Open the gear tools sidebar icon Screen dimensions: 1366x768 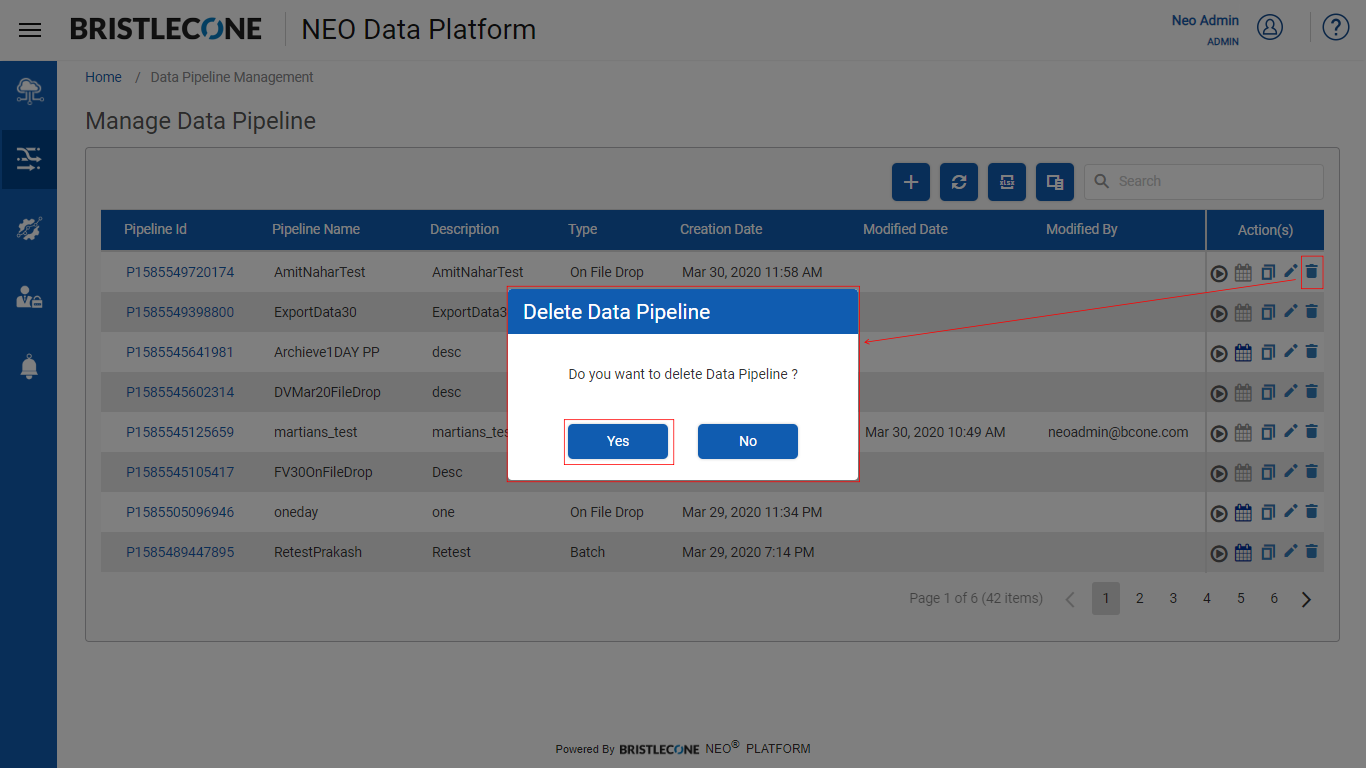pyautogui.click(x=29, y=228)
